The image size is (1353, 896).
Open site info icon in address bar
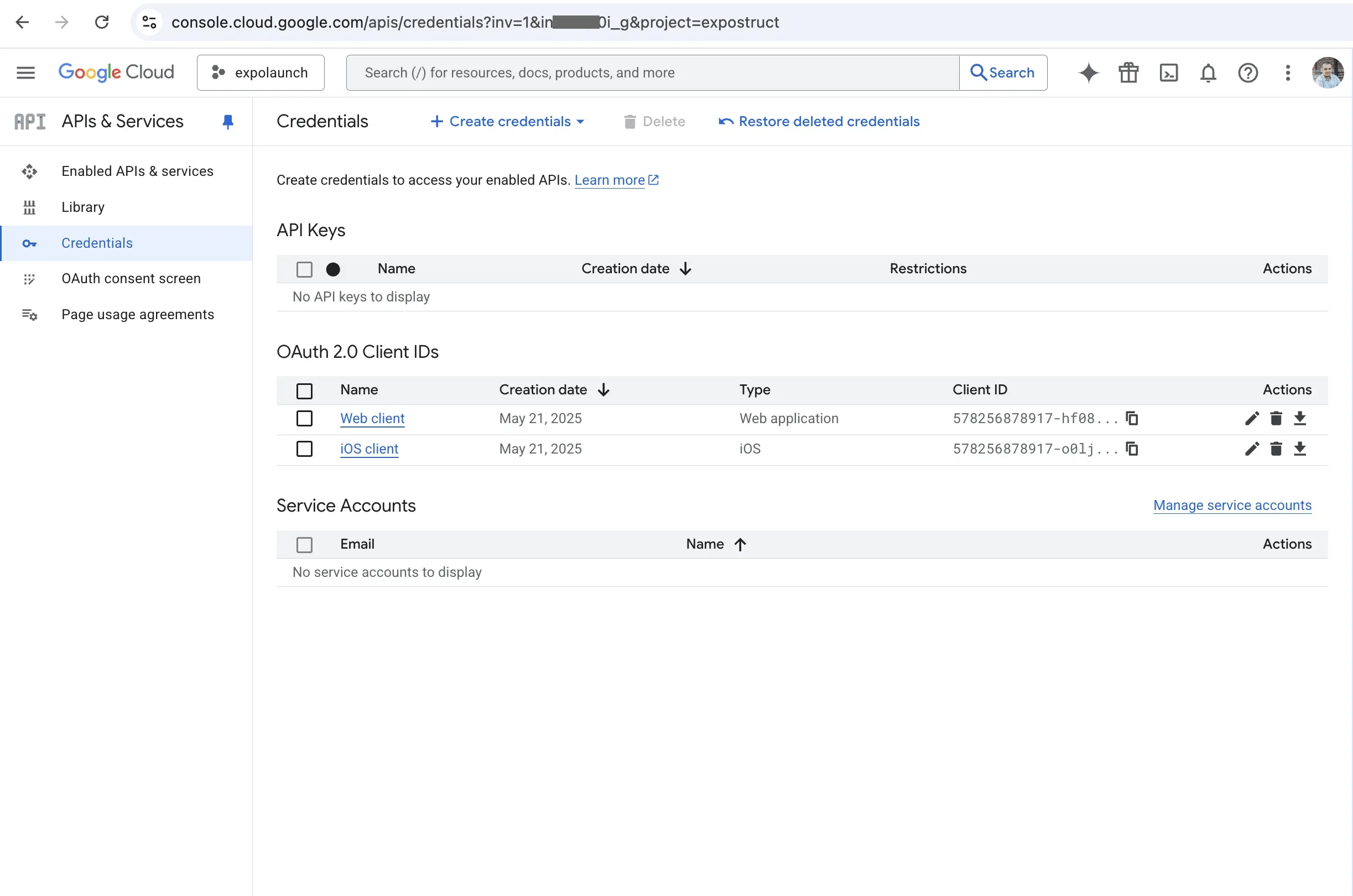(x=149, y=22)
